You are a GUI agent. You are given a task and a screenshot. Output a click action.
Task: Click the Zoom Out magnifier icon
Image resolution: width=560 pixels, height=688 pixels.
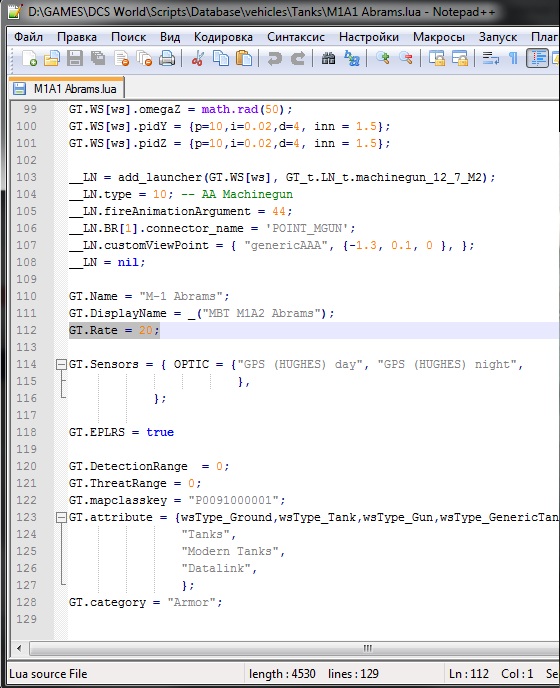point(406,58)
